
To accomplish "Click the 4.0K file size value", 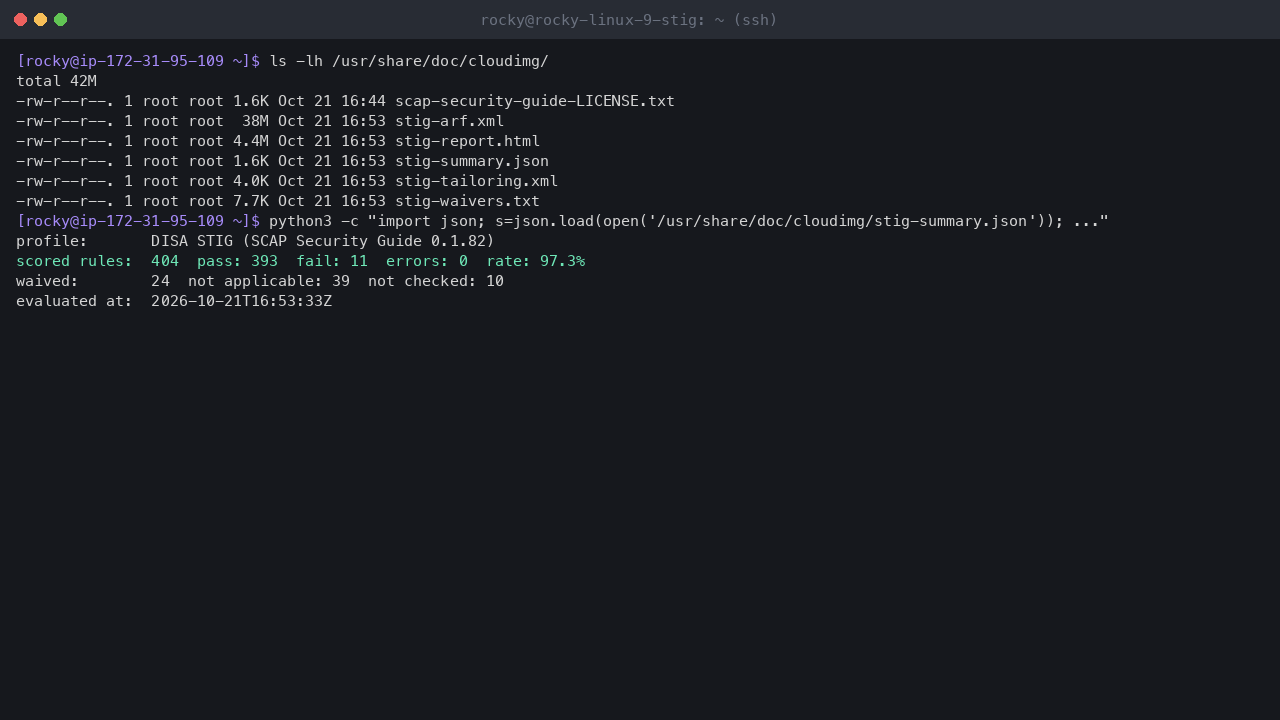I will [251, 181].
